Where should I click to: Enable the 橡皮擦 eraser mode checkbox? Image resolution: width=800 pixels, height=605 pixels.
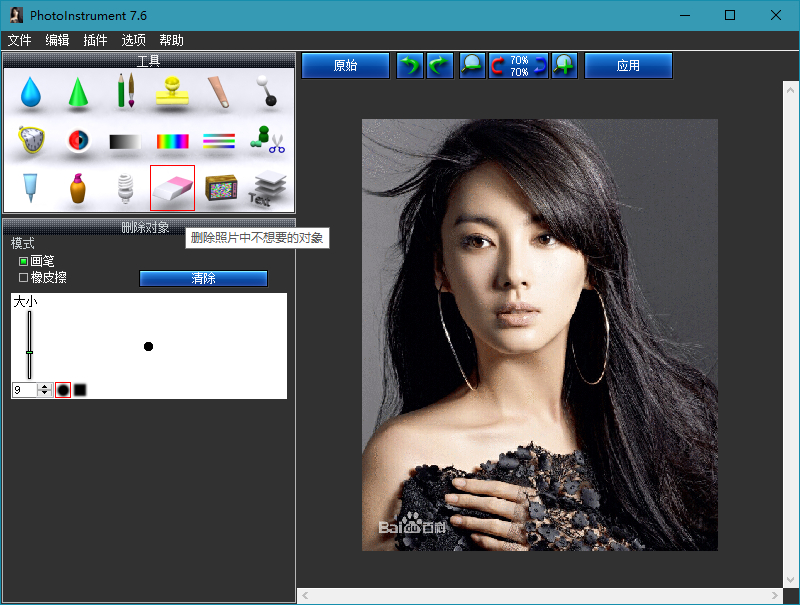tap(23, 278)
